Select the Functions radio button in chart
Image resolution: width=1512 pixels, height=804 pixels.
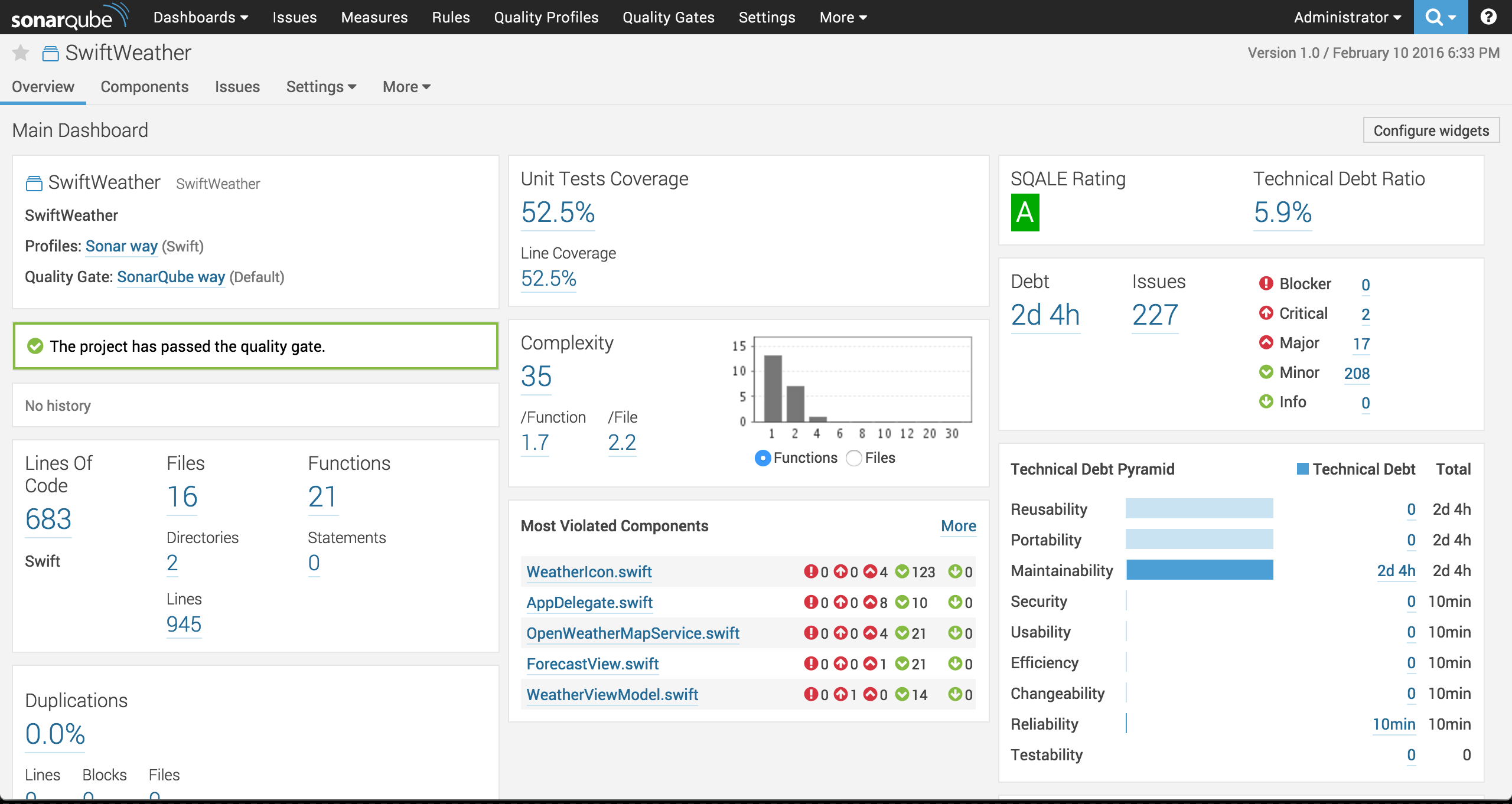(763, 459)
